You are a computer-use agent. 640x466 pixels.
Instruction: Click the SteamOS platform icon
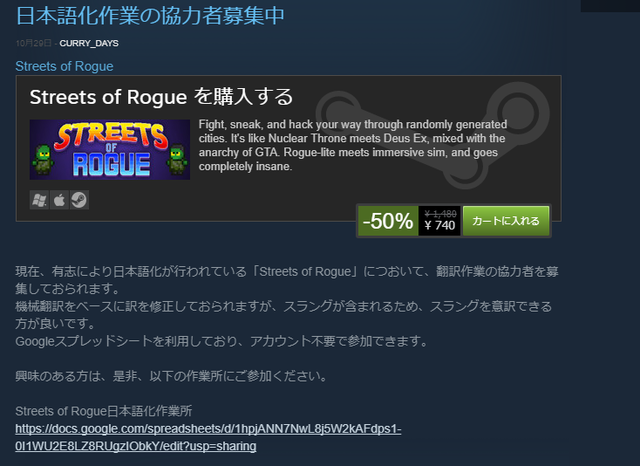click(79, 200)
